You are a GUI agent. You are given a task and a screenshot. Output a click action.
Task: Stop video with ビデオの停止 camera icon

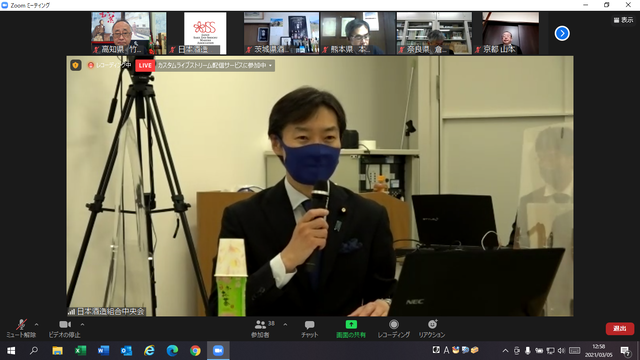tap(64, 324)
